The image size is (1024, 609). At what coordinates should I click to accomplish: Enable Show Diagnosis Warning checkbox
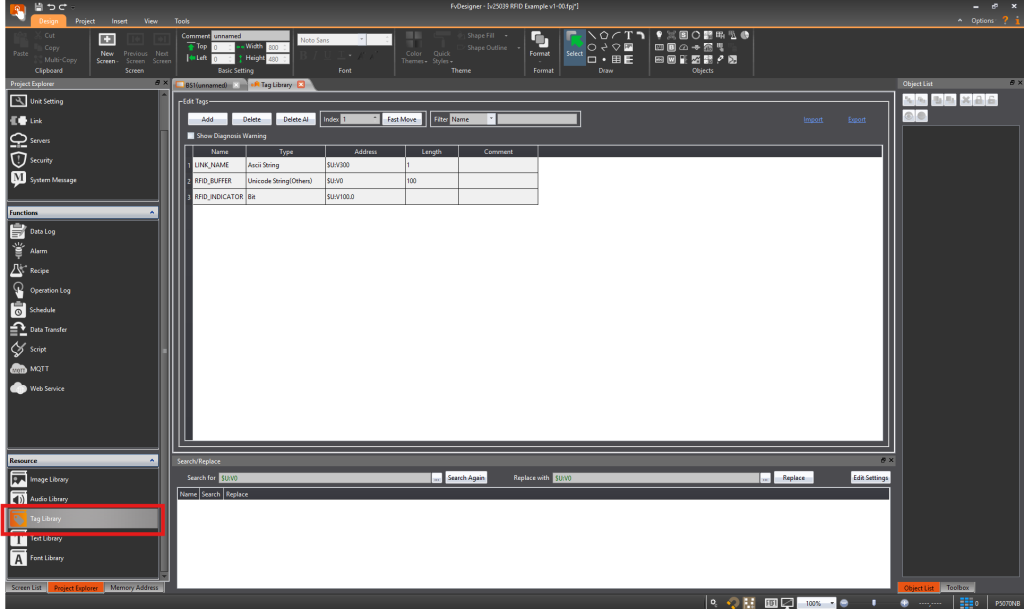(192, 136)
